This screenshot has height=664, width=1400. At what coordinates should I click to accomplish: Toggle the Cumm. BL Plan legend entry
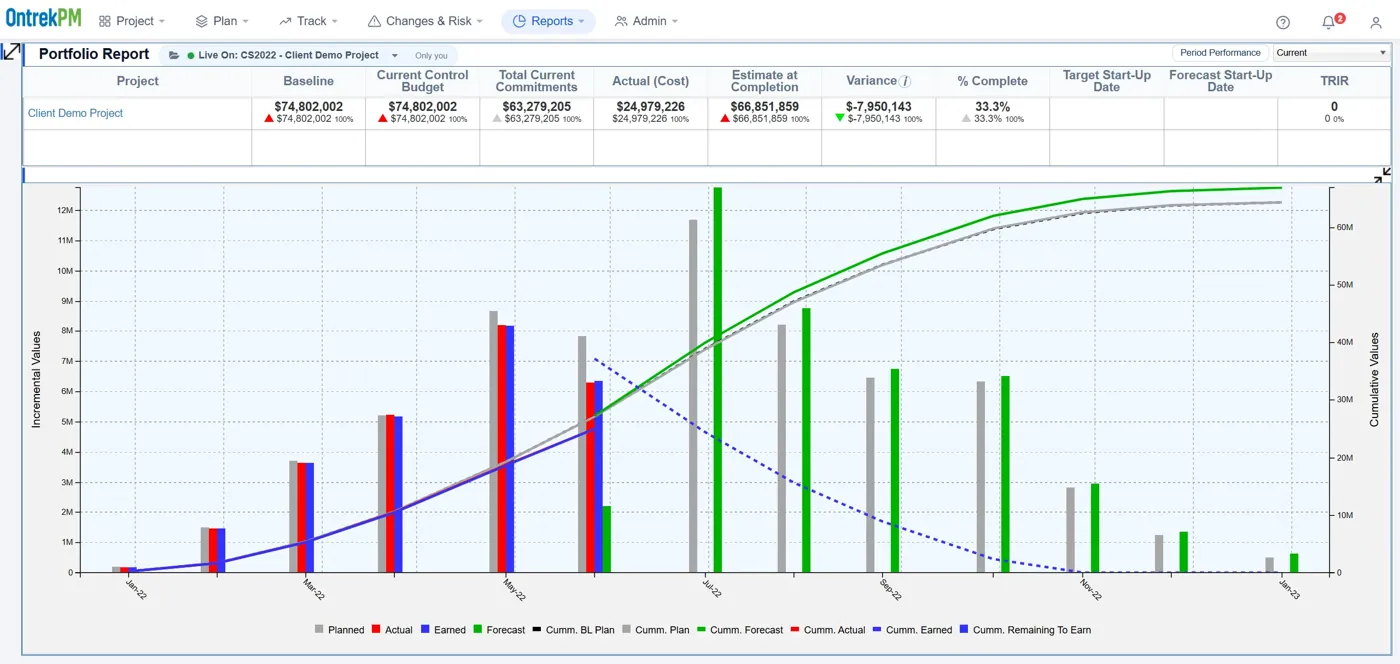click(573, 630)
